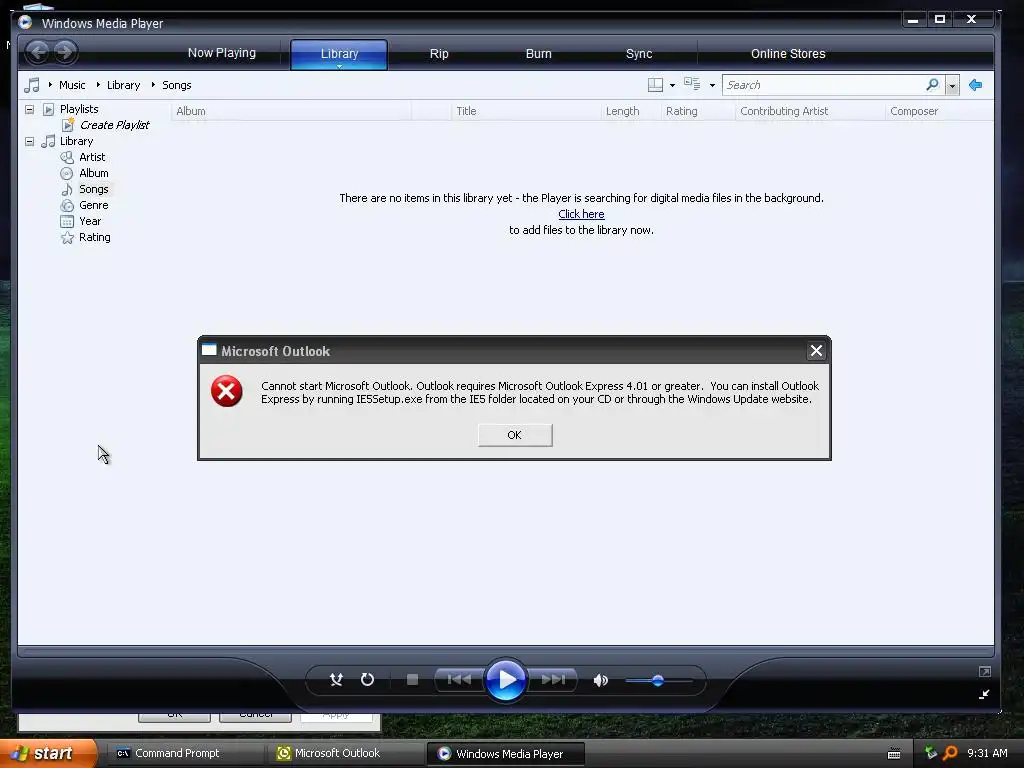The image size is (1024, 768).
Task: Sort by the Composer column header
Action: (940, 111)
